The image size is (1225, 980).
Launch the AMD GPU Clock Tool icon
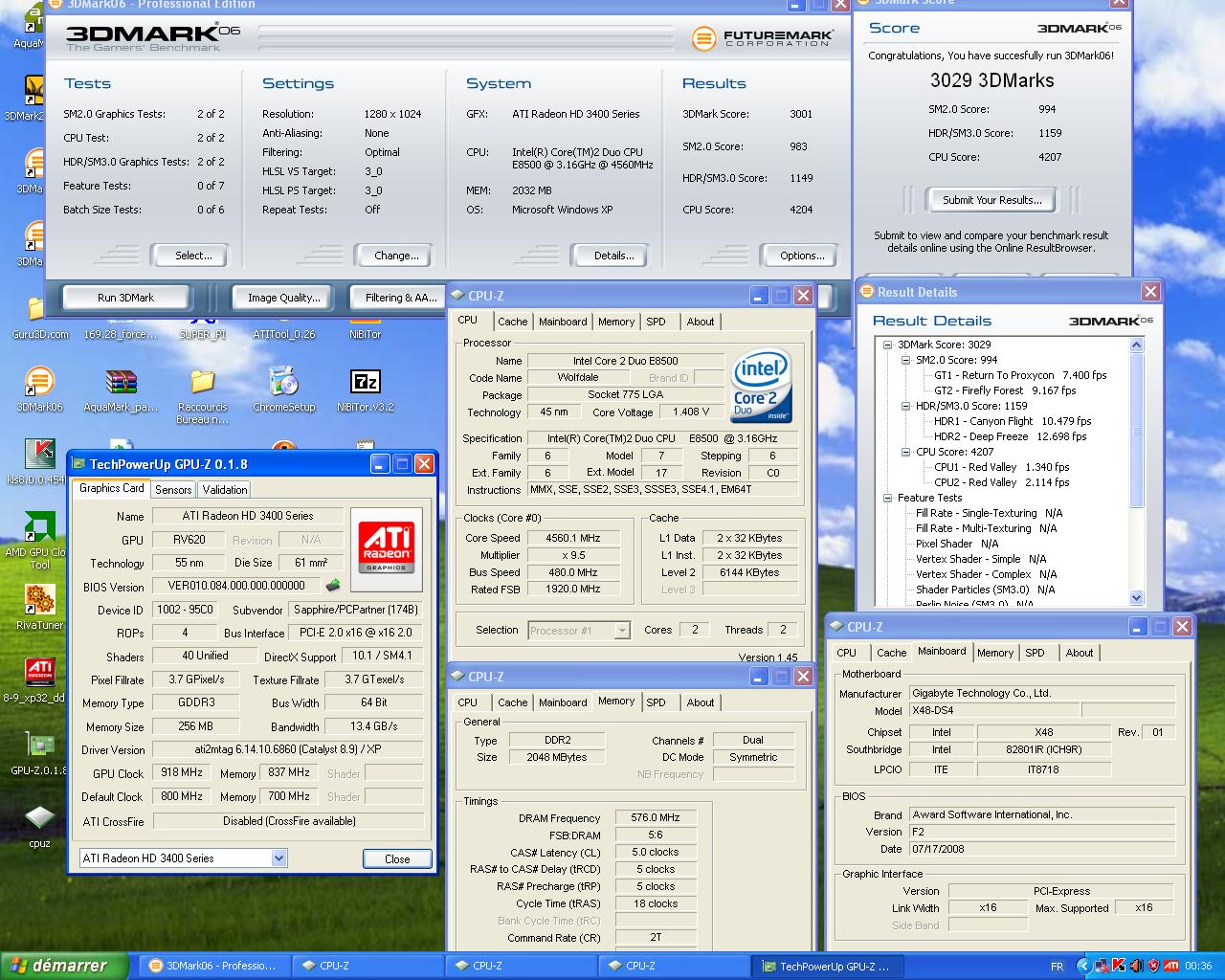[x=38, y=527]
